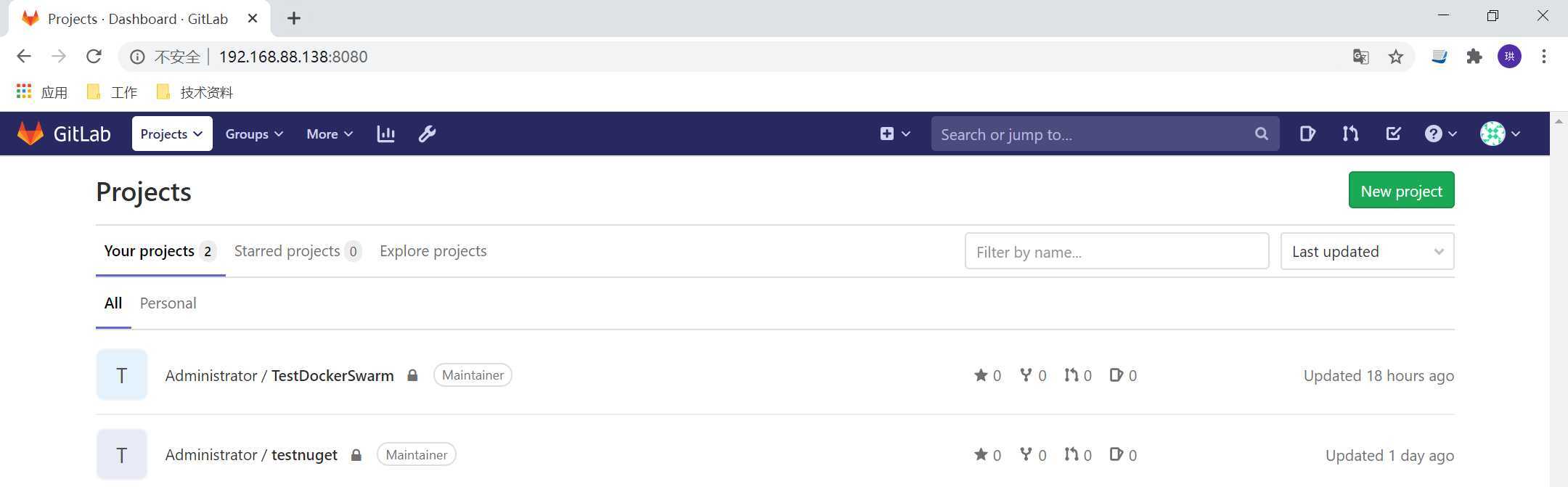Open the issues icon in GitLab navbar
The width and height of the screenshot is (1568, 487).
click(1307, 134)
